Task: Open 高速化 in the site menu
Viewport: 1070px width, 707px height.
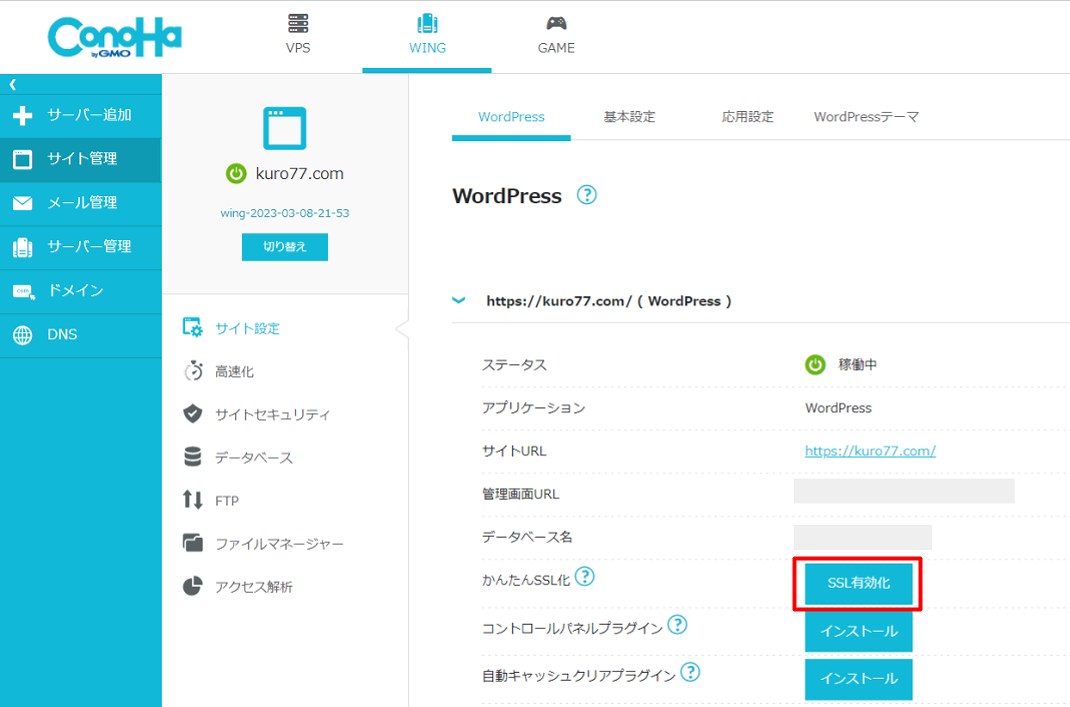Action: pos(234,371)
